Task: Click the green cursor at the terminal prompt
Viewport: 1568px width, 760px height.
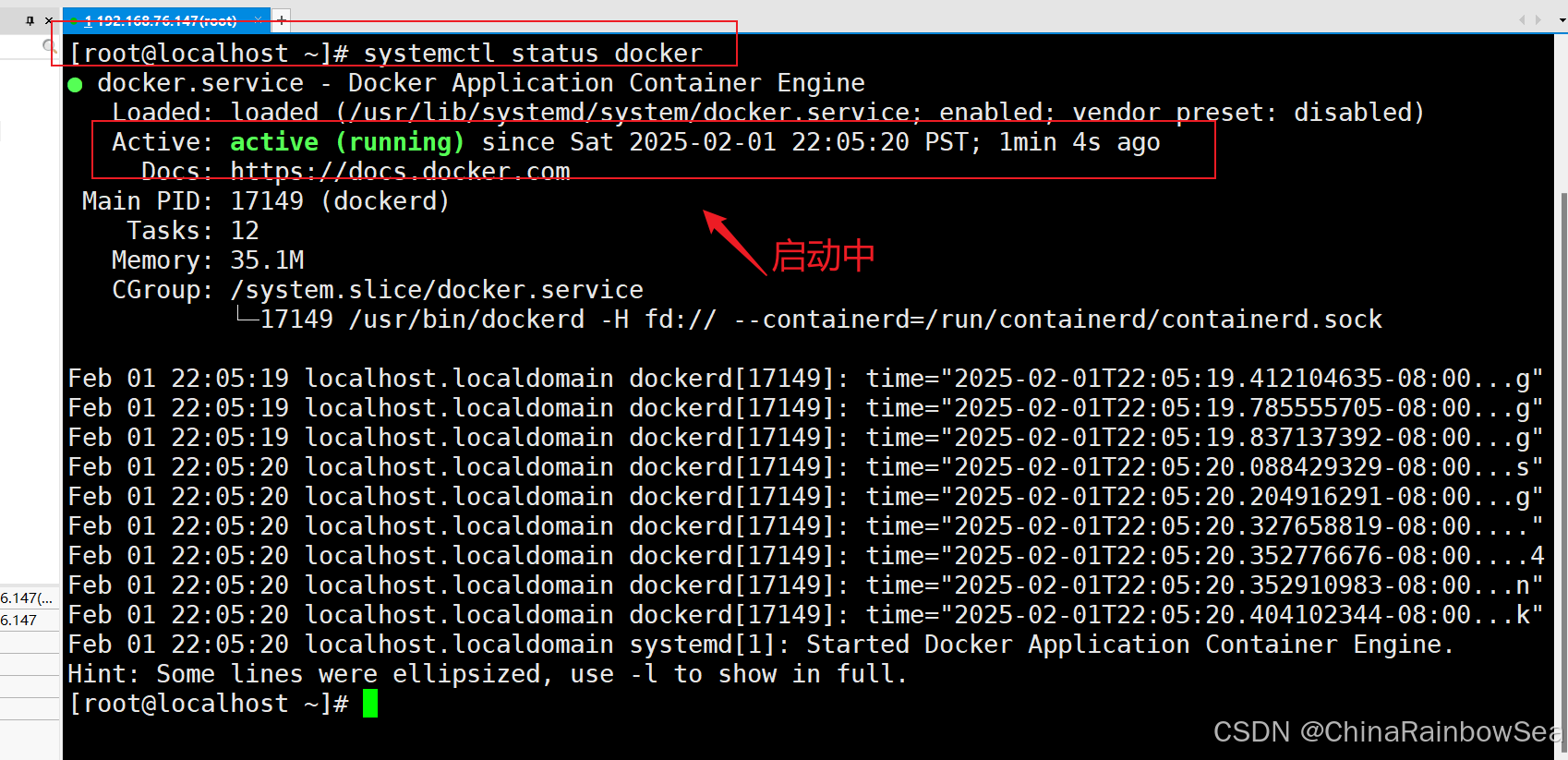Action: tap(370, 704)
